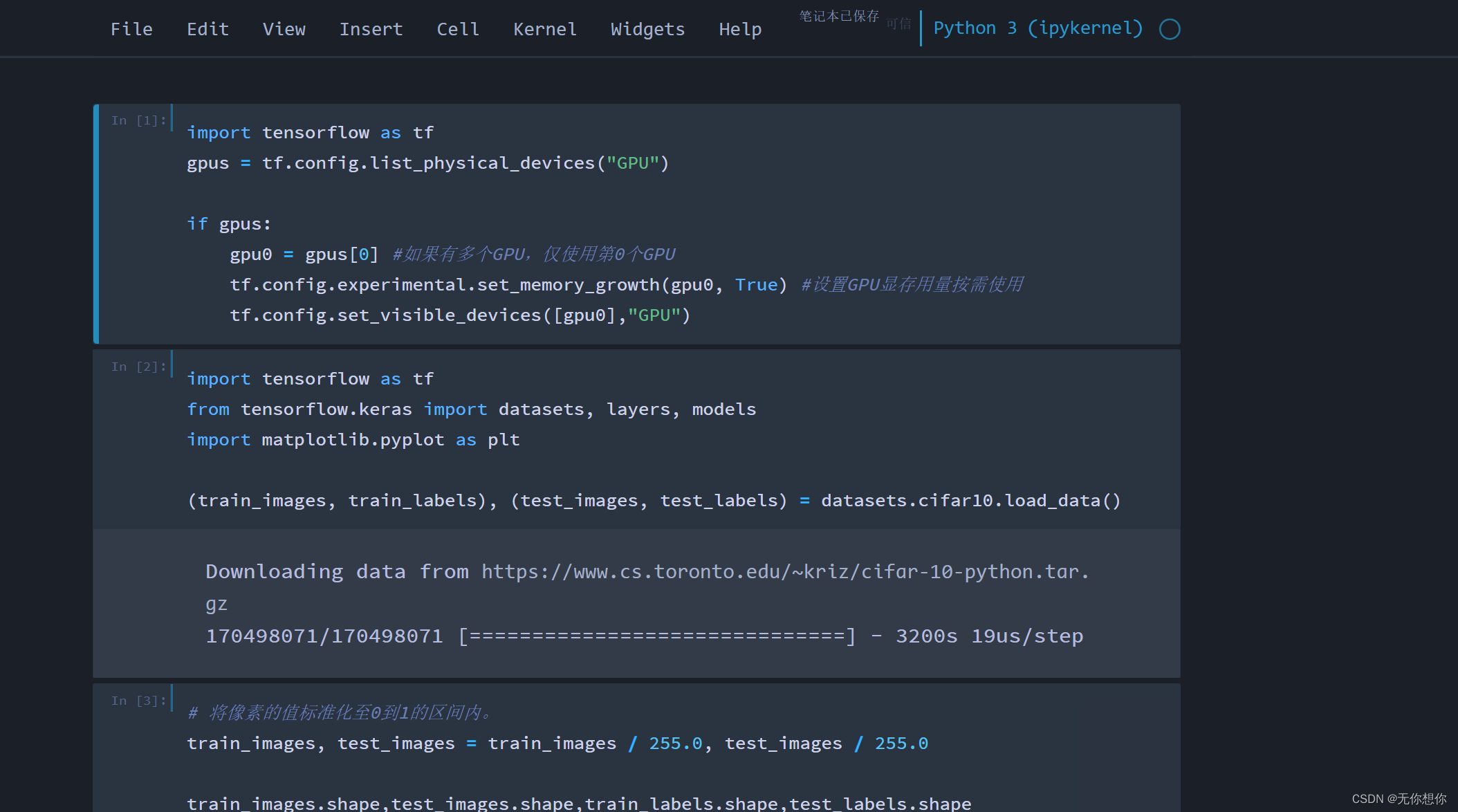The width and height of the screenshot is (1458, 812).
Task: Open the File menu
Action: click(131, 29)
